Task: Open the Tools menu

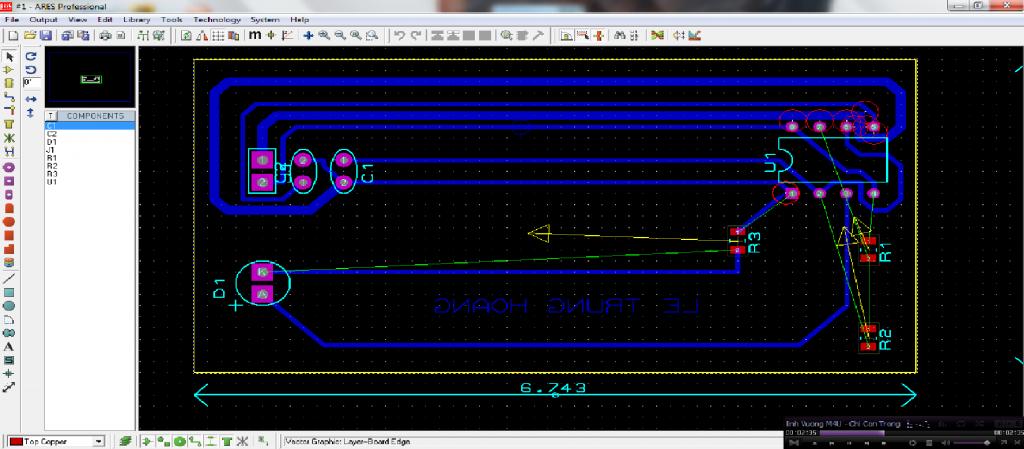Action: [171, 19]
